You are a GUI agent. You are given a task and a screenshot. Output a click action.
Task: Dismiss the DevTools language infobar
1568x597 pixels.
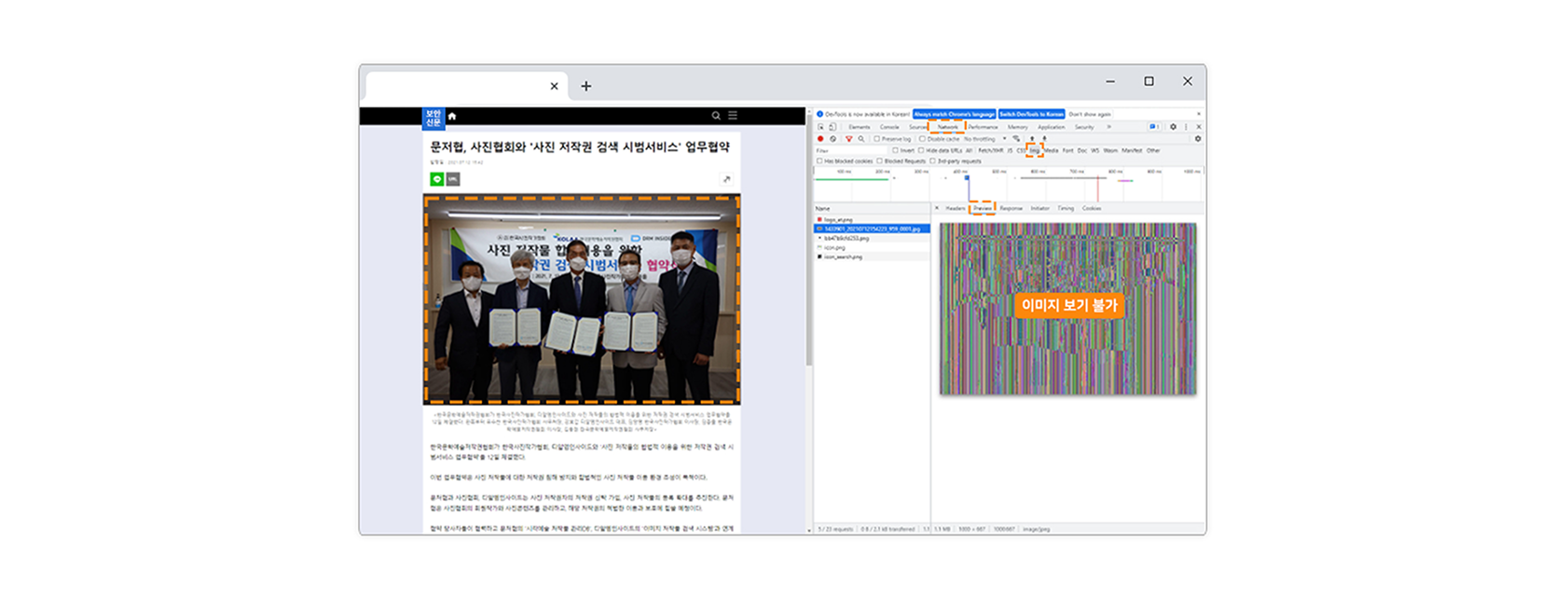(x=1199, y=114)
